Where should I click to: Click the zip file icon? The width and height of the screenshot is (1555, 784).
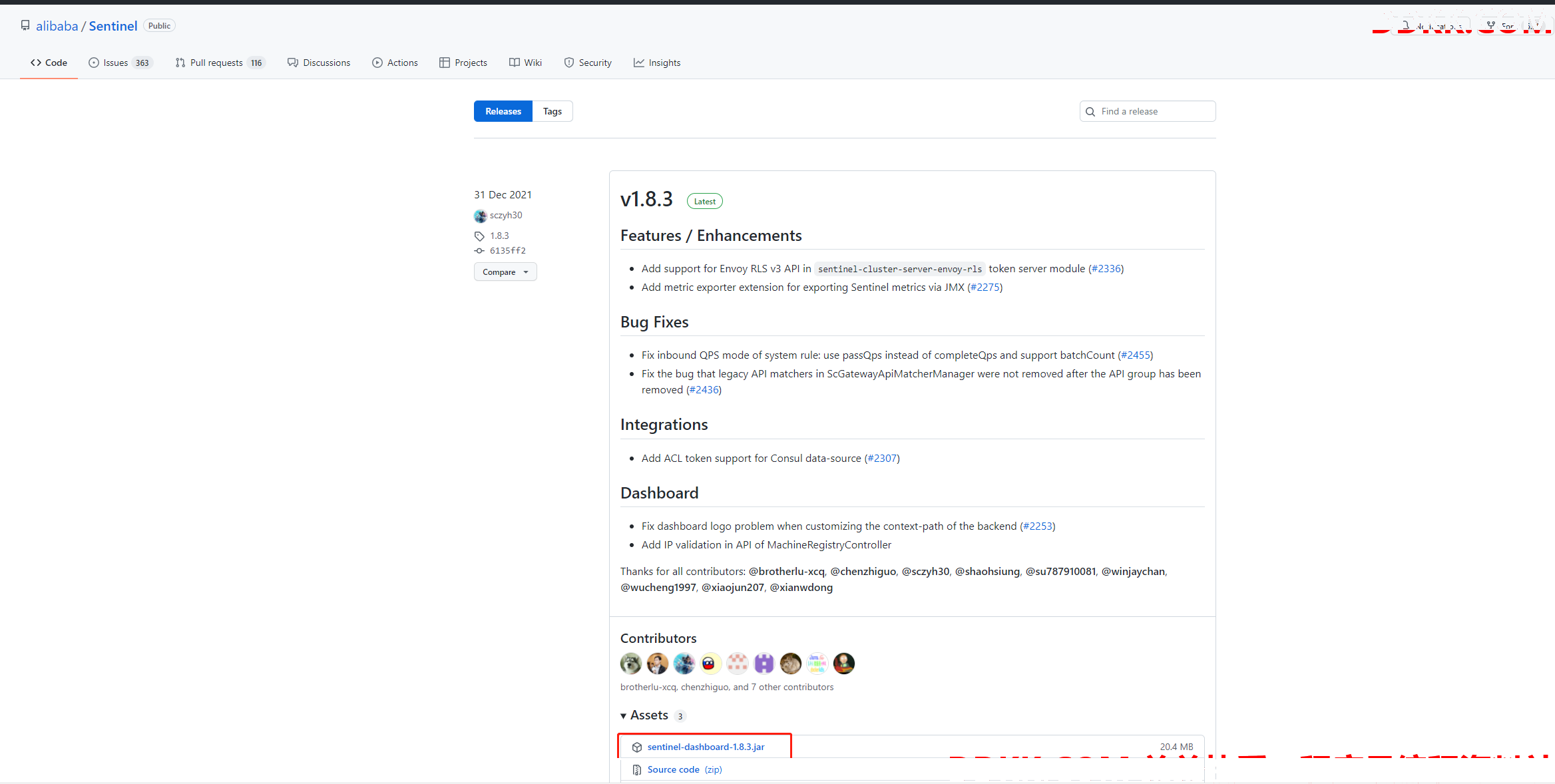point(637,770)
